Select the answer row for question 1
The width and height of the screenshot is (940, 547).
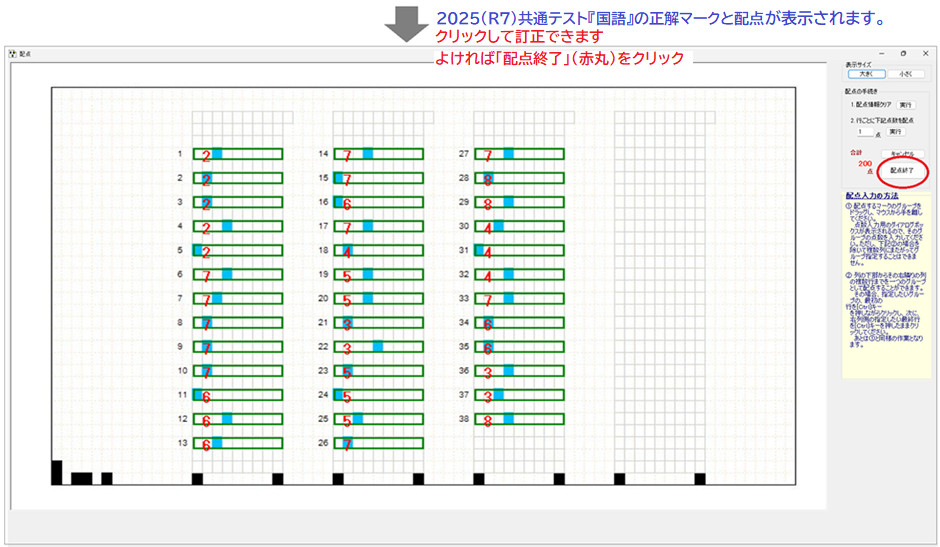[x=238, y=154]
